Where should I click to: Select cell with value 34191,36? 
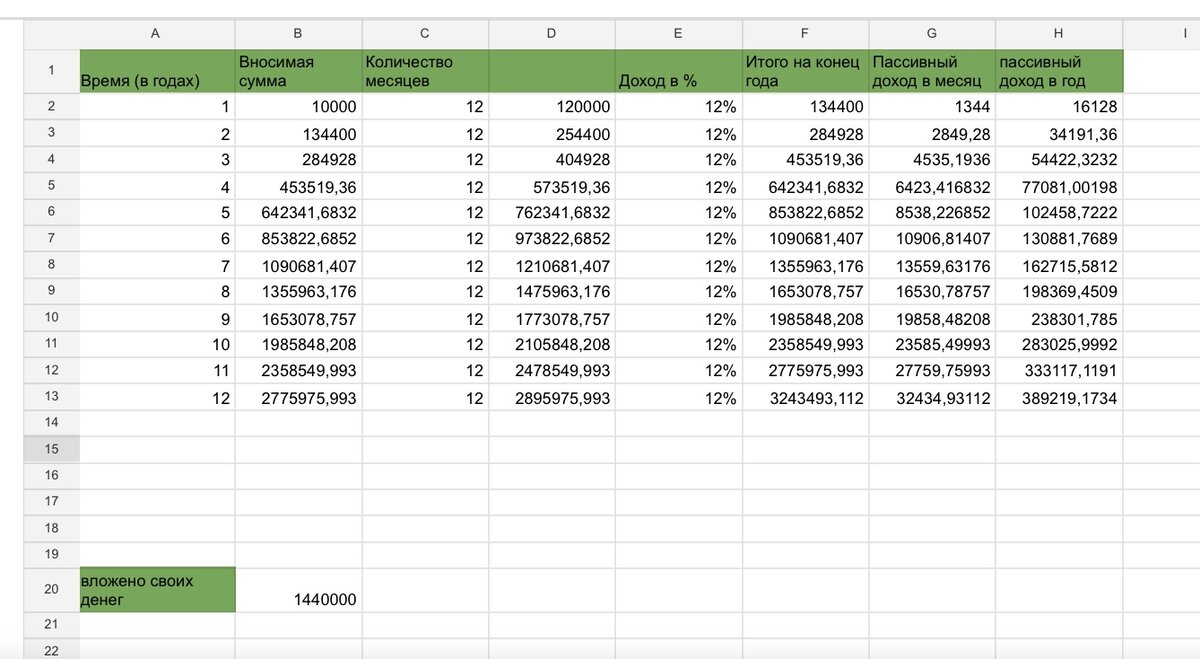[x=1059, y=134]
